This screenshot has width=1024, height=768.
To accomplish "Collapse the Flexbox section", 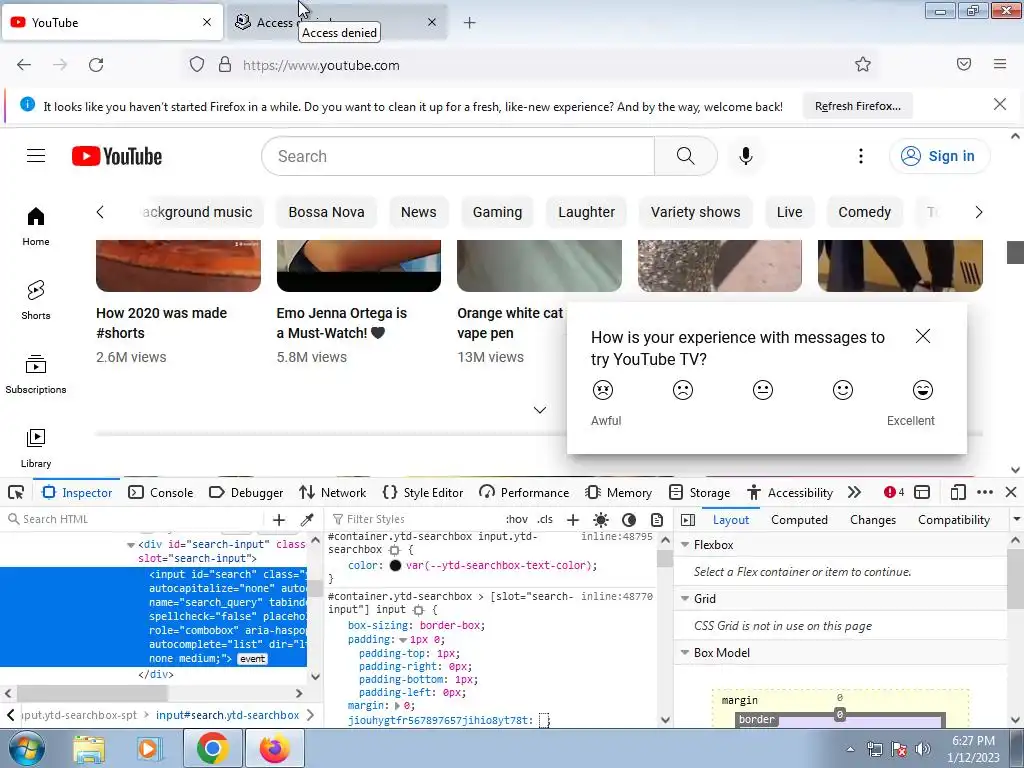I will pos(685,545).
